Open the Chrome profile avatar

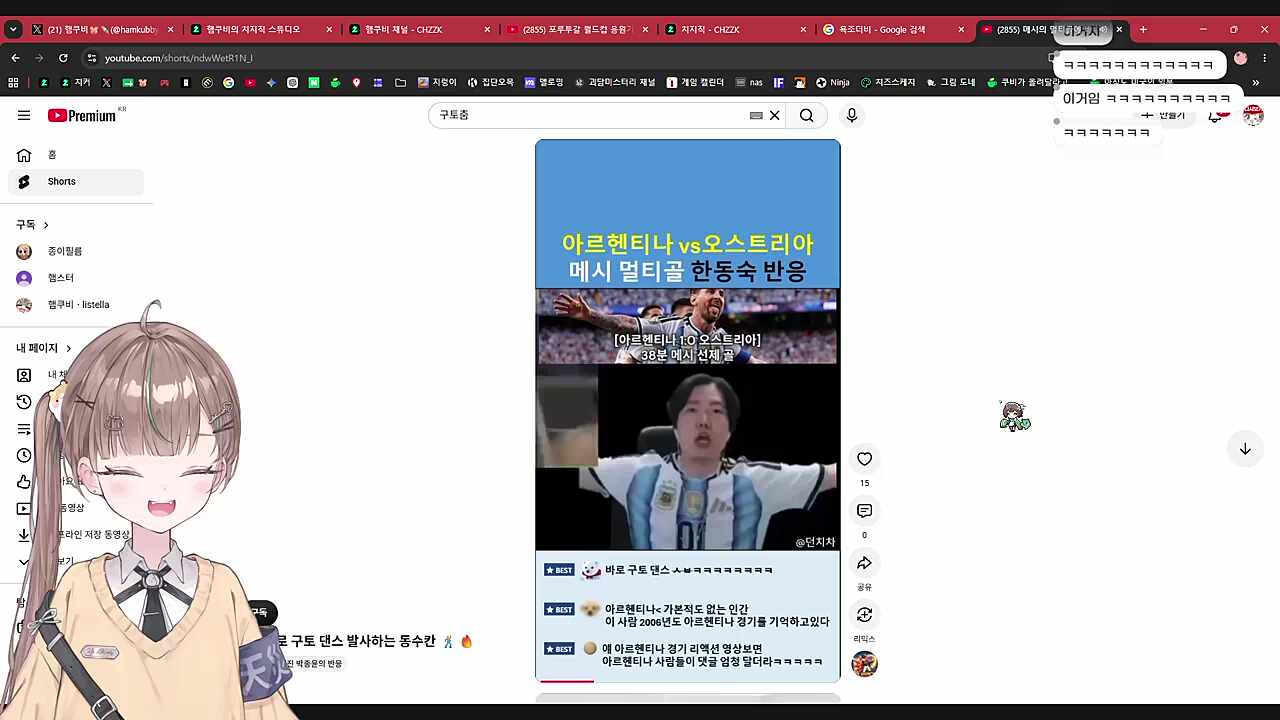tap(1241, 58)
